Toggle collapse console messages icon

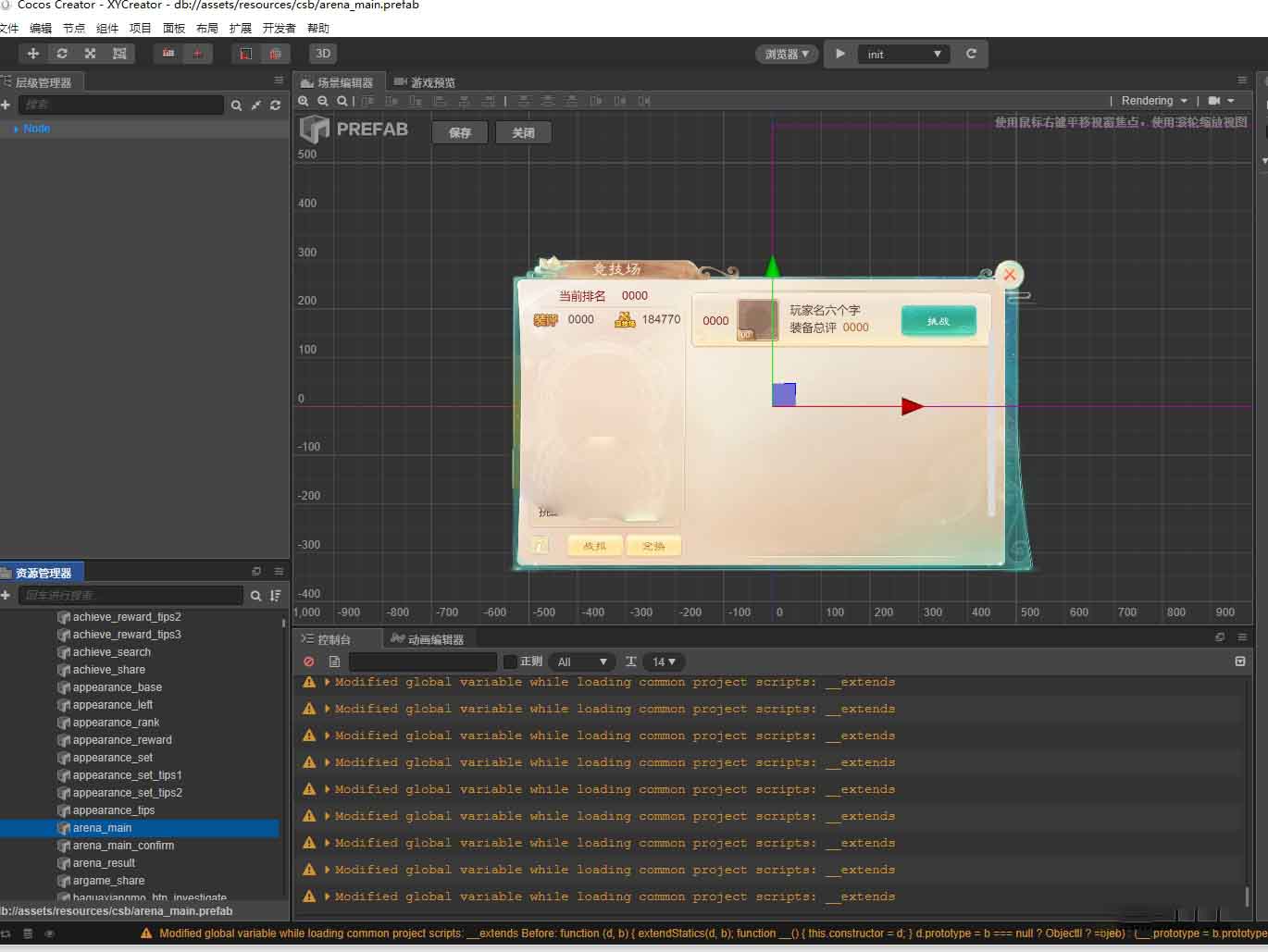click(x=1240, y=661)
